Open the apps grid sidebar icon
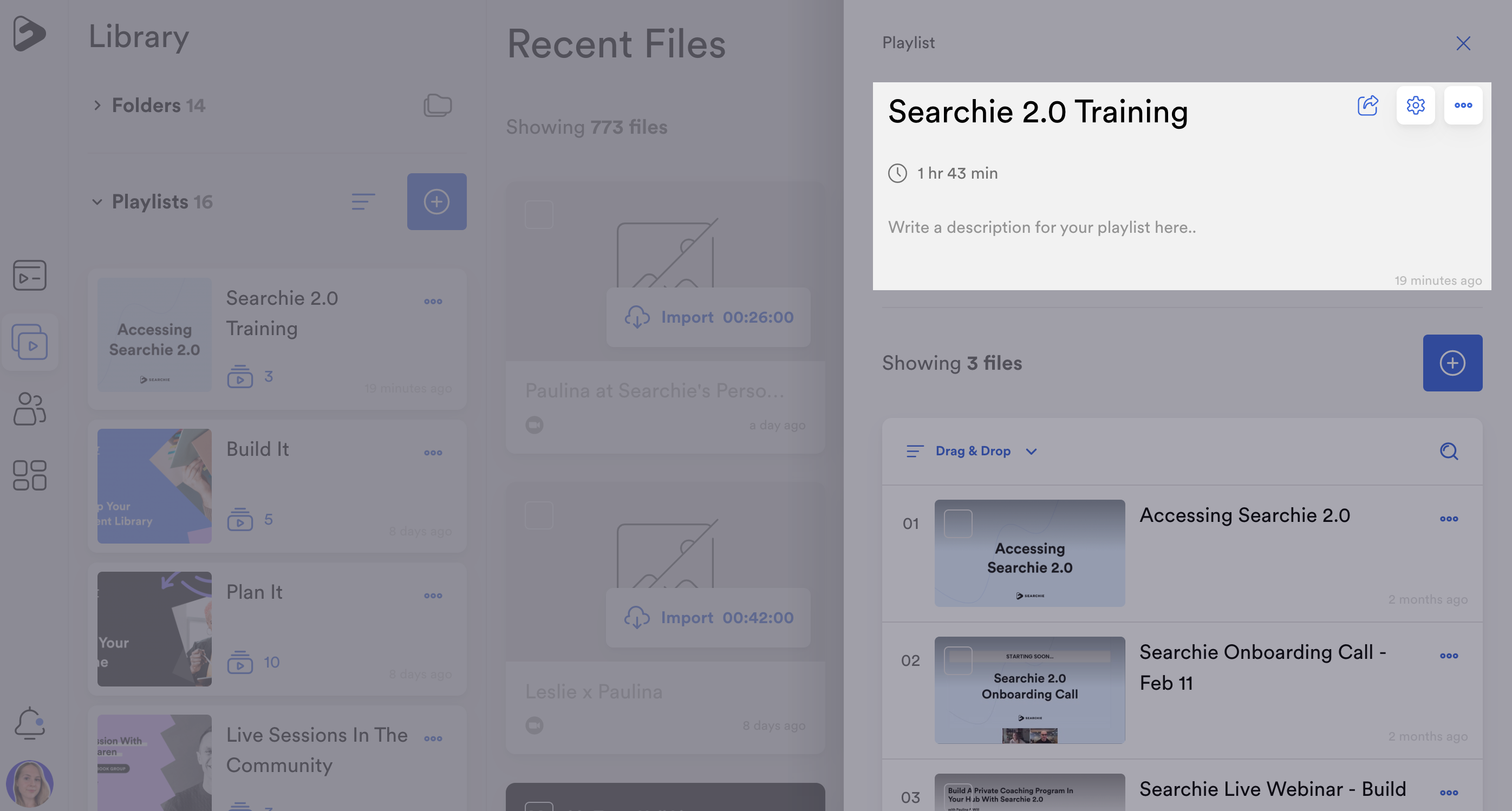The height and width of the screenshot is (811, 1512). pos(29,475)
